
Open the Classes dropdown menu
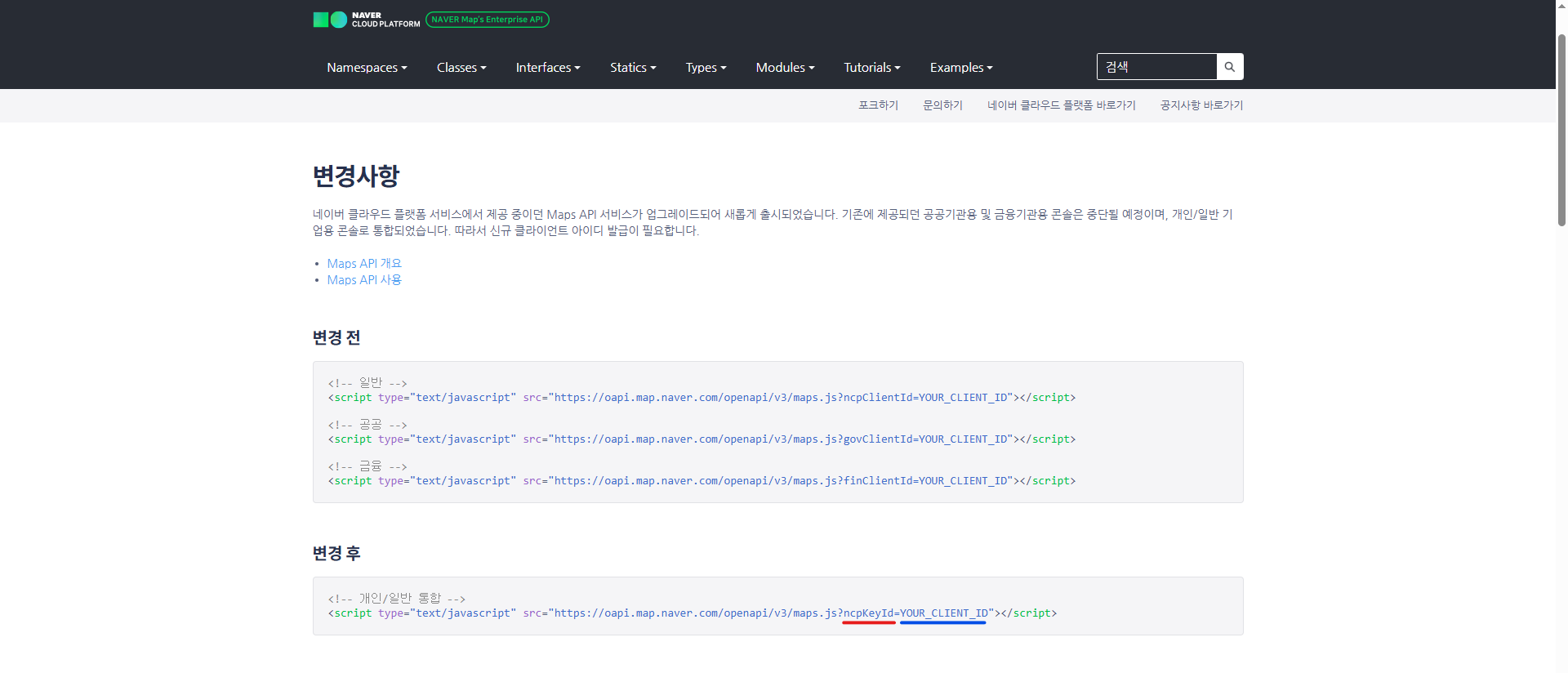(461, 68)
